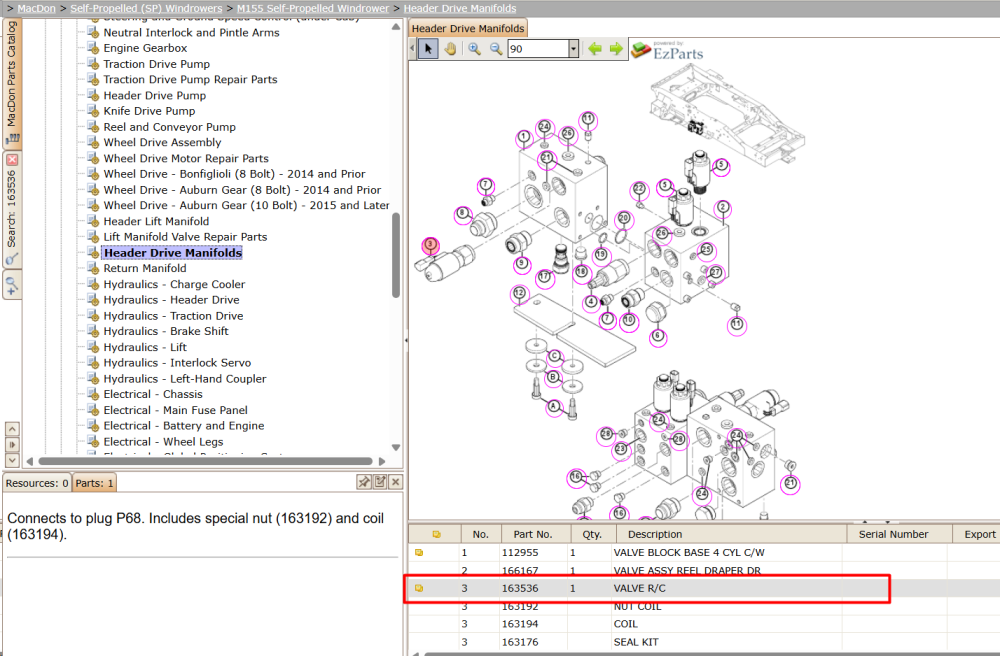Go to previous page green arrow
This screenshot has width=1000, height=656.
click(x=595, y=49)
